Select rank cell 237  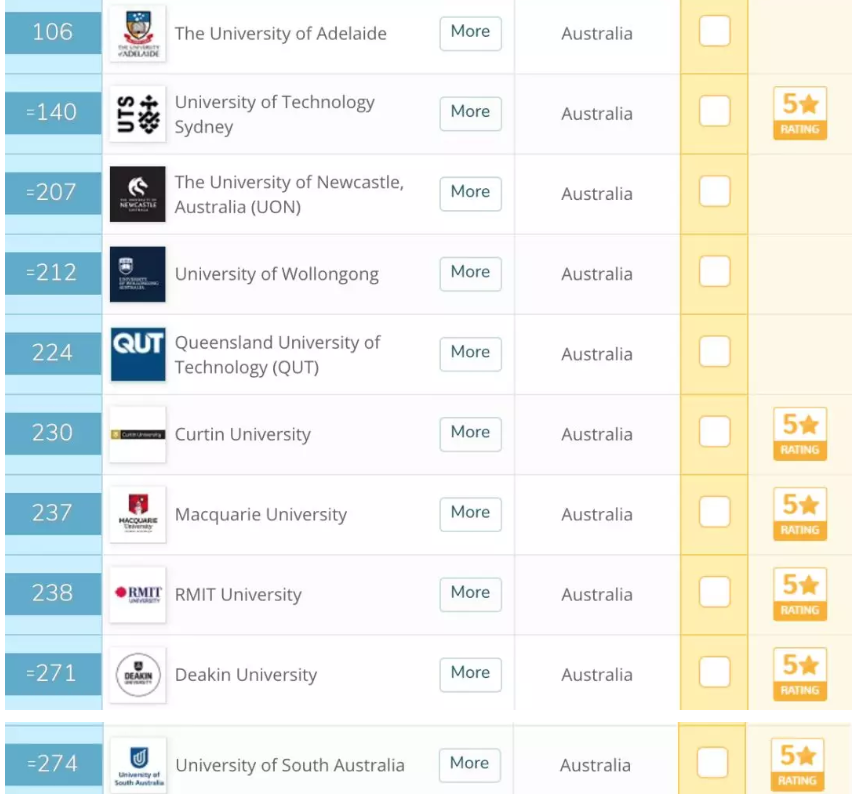(53, 514)
